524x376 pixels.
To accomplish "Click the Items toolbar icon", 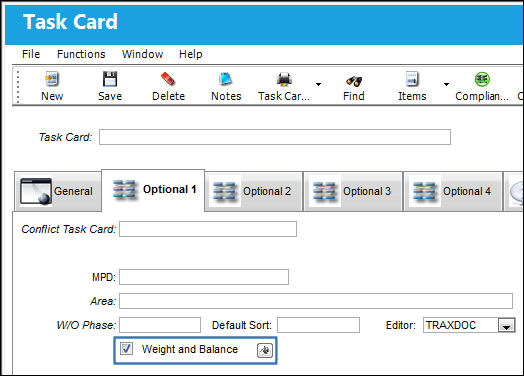I will point(412,79).
